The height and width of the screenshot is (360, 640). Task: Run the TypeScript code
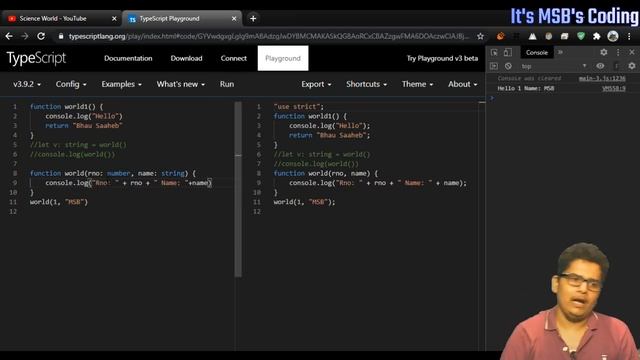pos(227,84)
